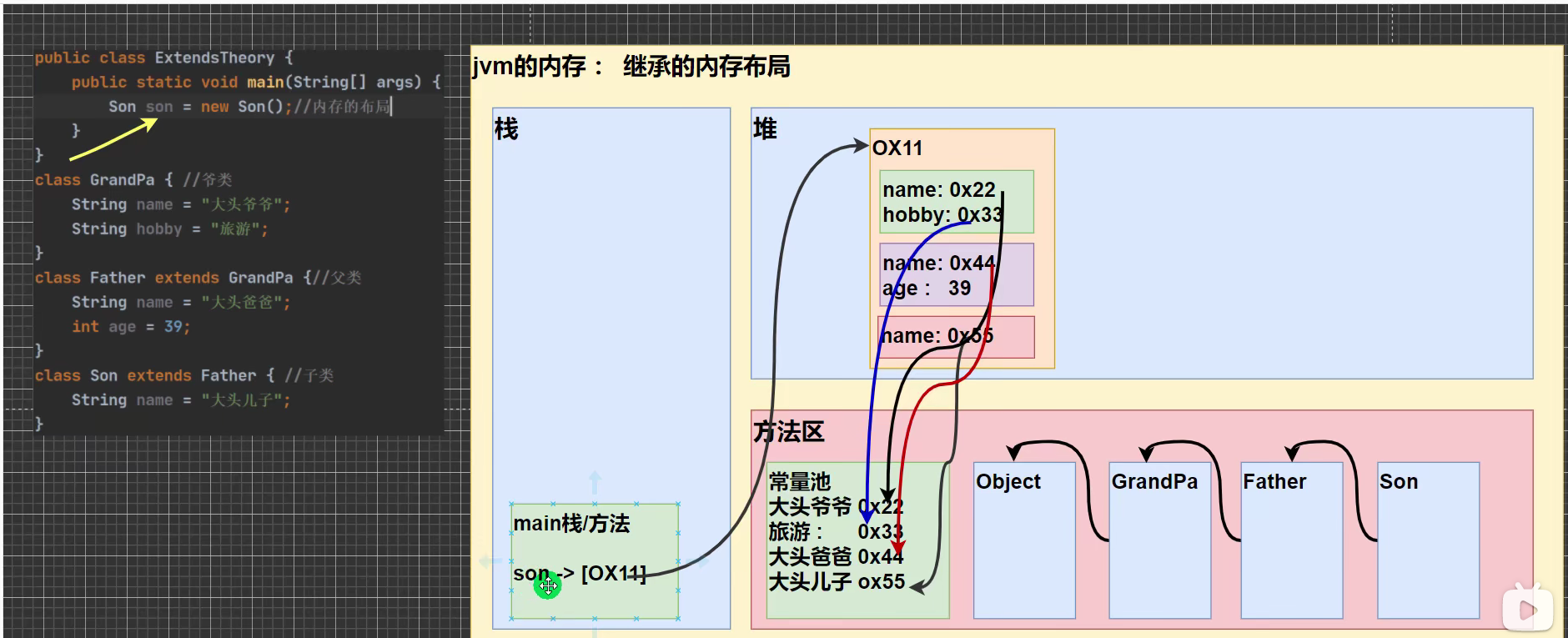Click the 'main栈/方法' label in the stack
This screenshot has width=1568, height=638.
[x=571, y=524]
